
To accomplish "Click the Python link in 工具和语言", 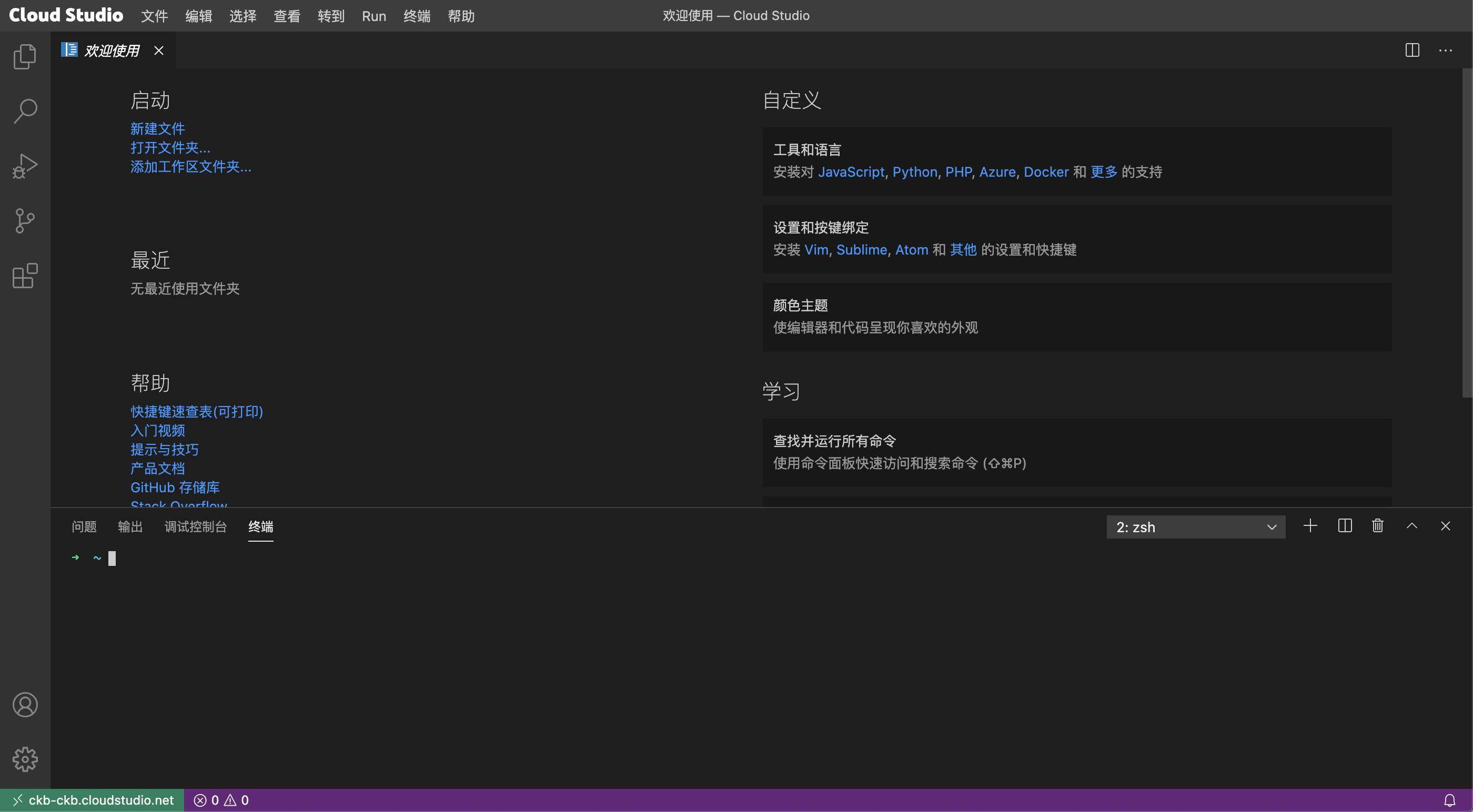I will coord(914,172).
